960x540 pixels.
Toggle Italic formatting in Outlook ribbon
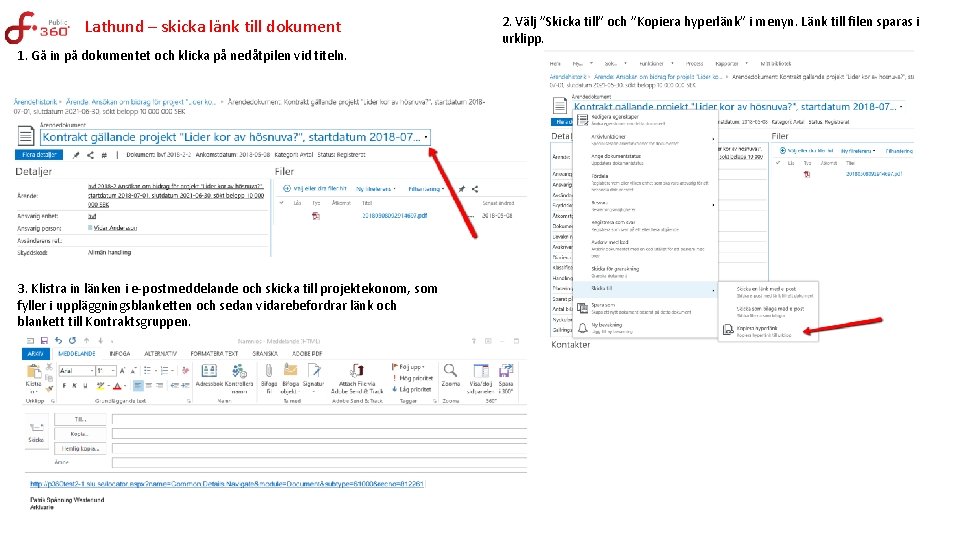75,386
